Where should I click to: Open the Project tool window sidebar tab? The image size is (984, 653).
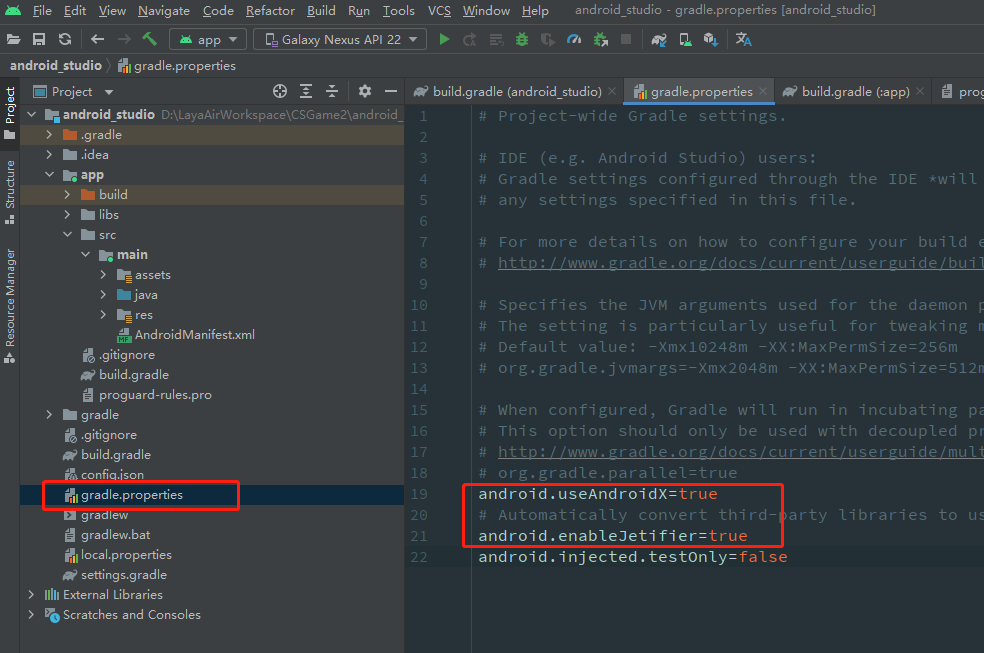click(x=10, y=113)
